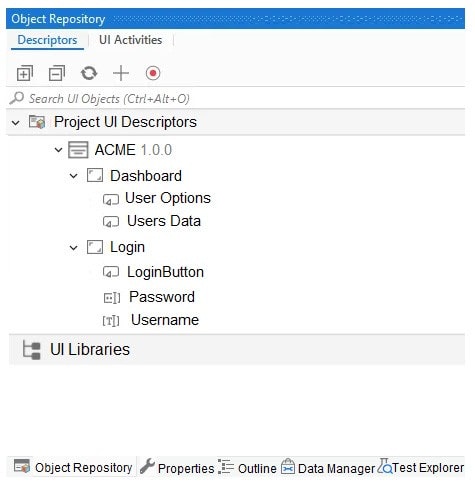This screenshot has height=490, width=475.
Task: Click the UI Libraries tree icon
Action: [x=32, y=350]
